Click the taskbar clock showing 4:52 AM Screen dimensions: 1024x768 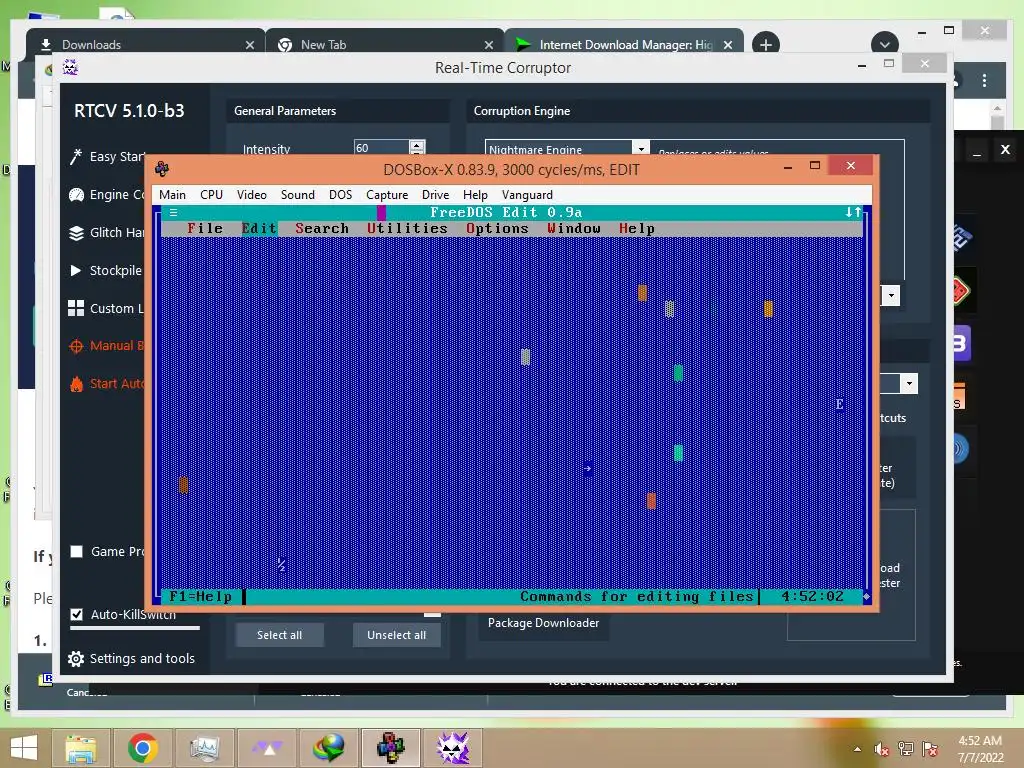point(980,749)
